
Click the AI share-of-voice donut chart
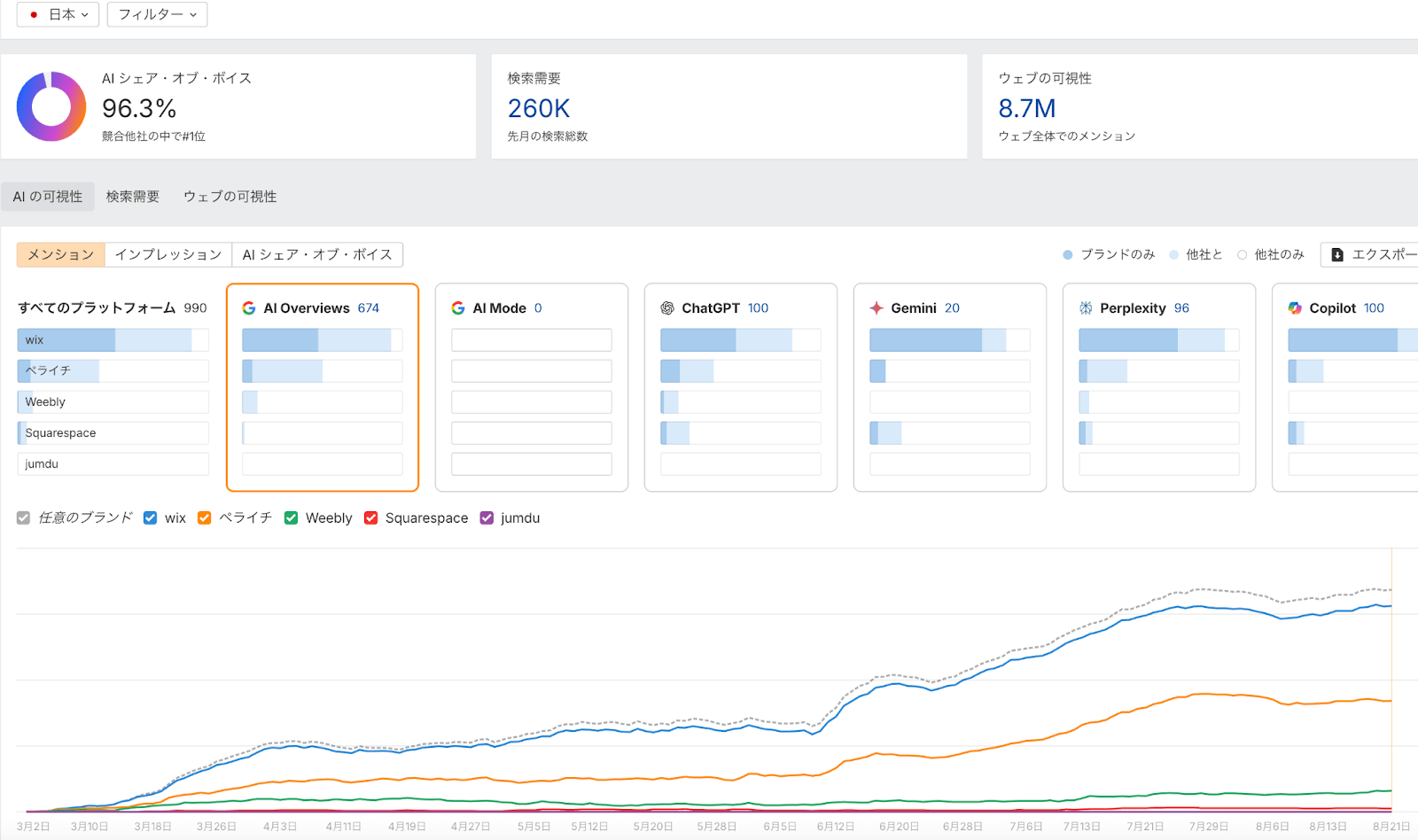click(x=51, y=106)
